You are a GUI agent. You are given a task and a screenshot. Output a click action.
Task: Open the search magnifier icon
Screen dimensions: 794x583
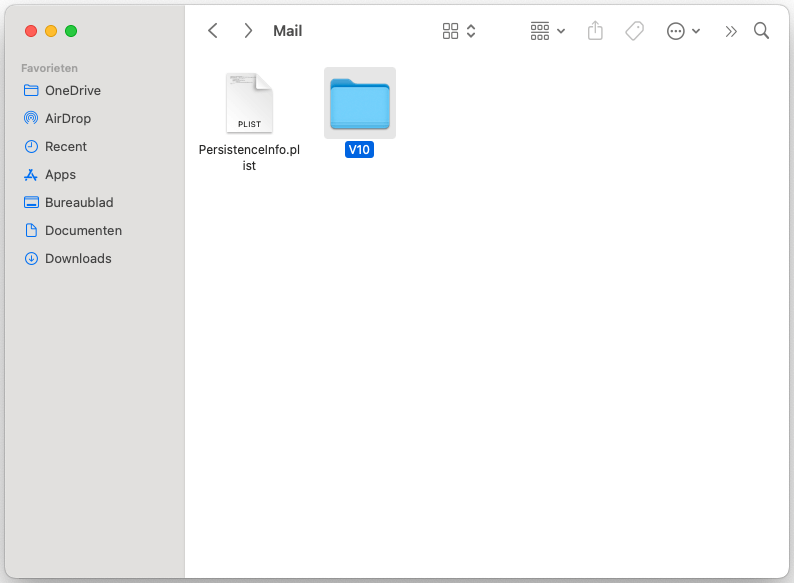point(761,31)
